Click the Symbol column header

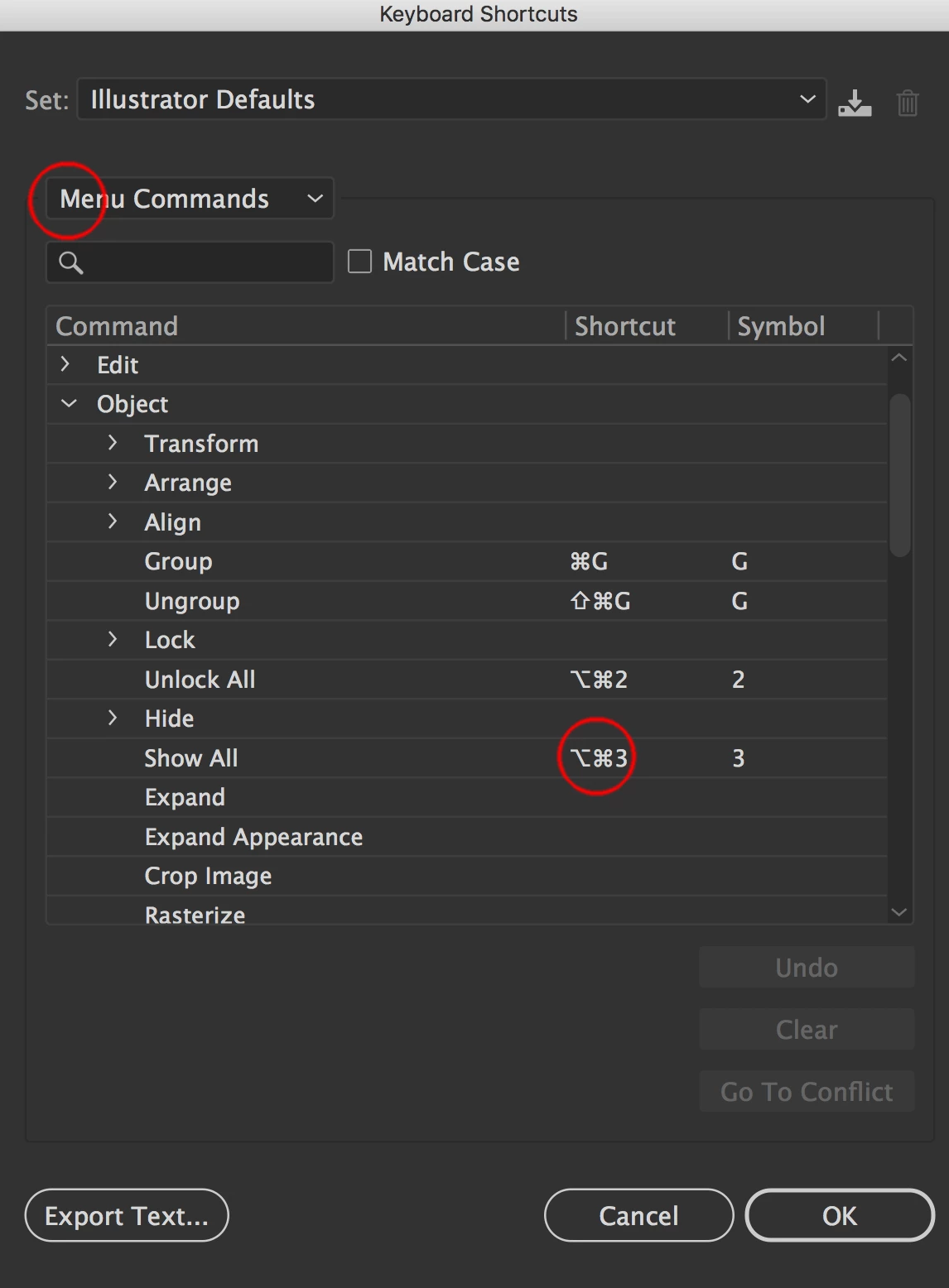click(803, 326)
